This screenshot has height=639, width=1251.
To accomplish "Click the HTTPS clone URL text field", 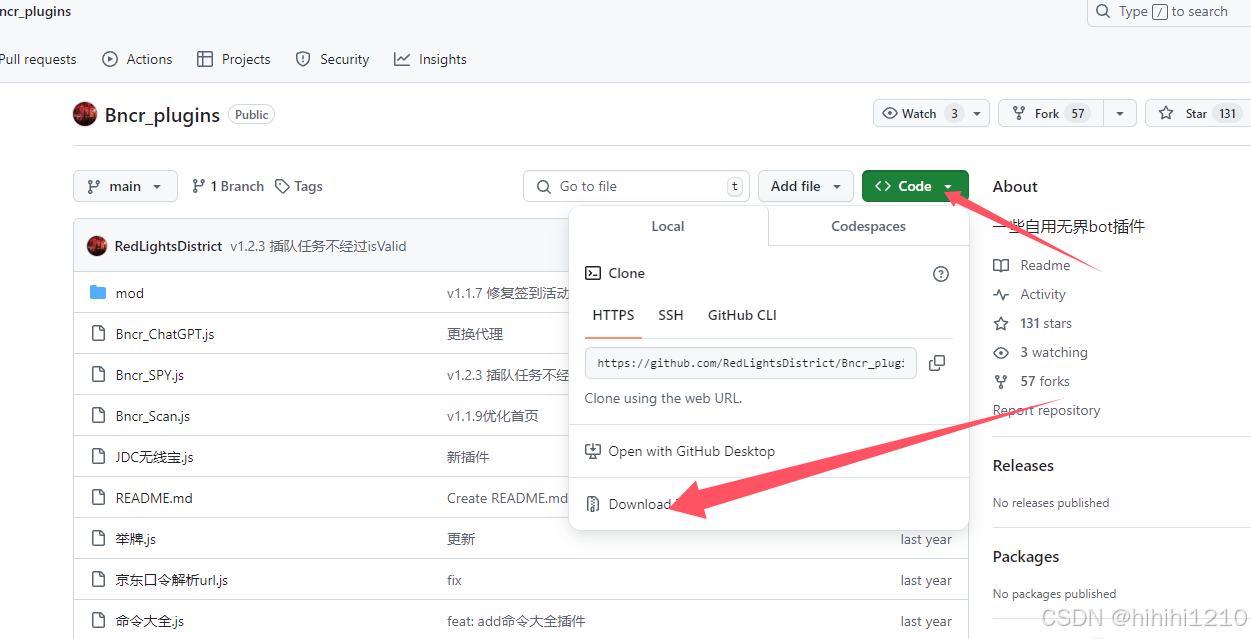I will [x=751, y=363].
